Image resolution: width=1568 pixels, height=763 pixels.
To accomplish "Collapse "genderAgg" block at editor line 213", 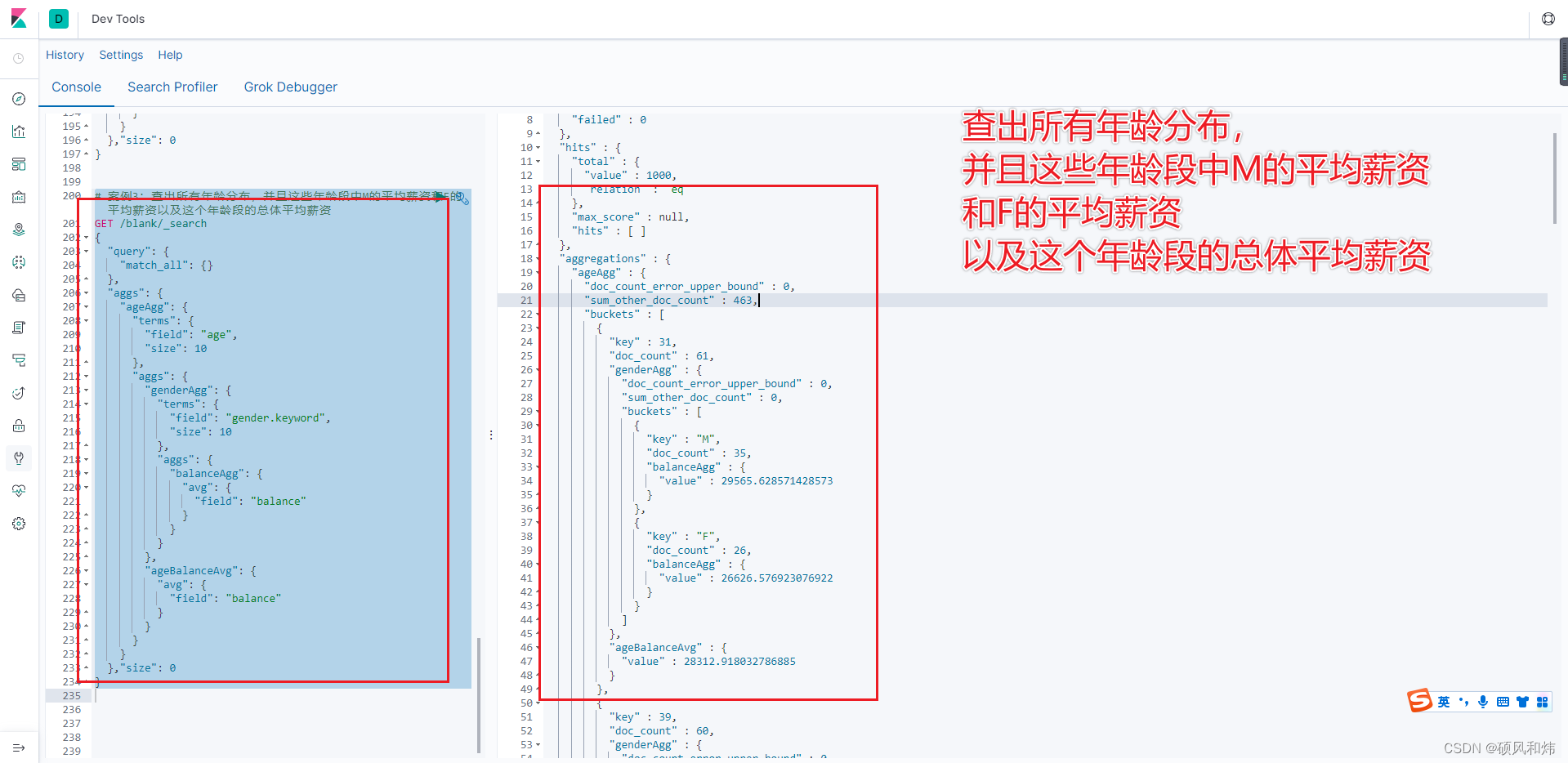I will [x=87, y=390].
